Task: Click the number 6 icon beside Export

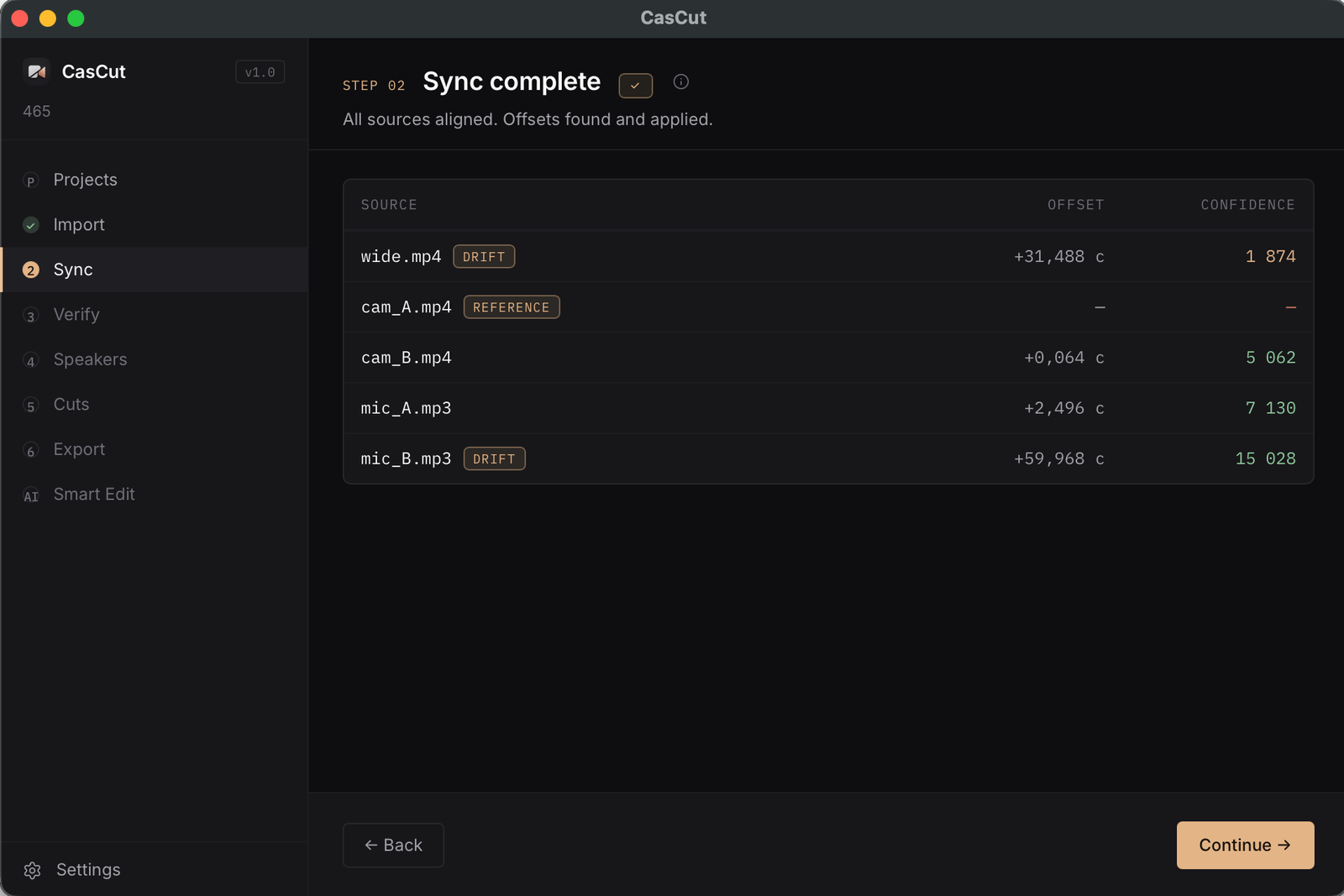Action: pos(31,450)
